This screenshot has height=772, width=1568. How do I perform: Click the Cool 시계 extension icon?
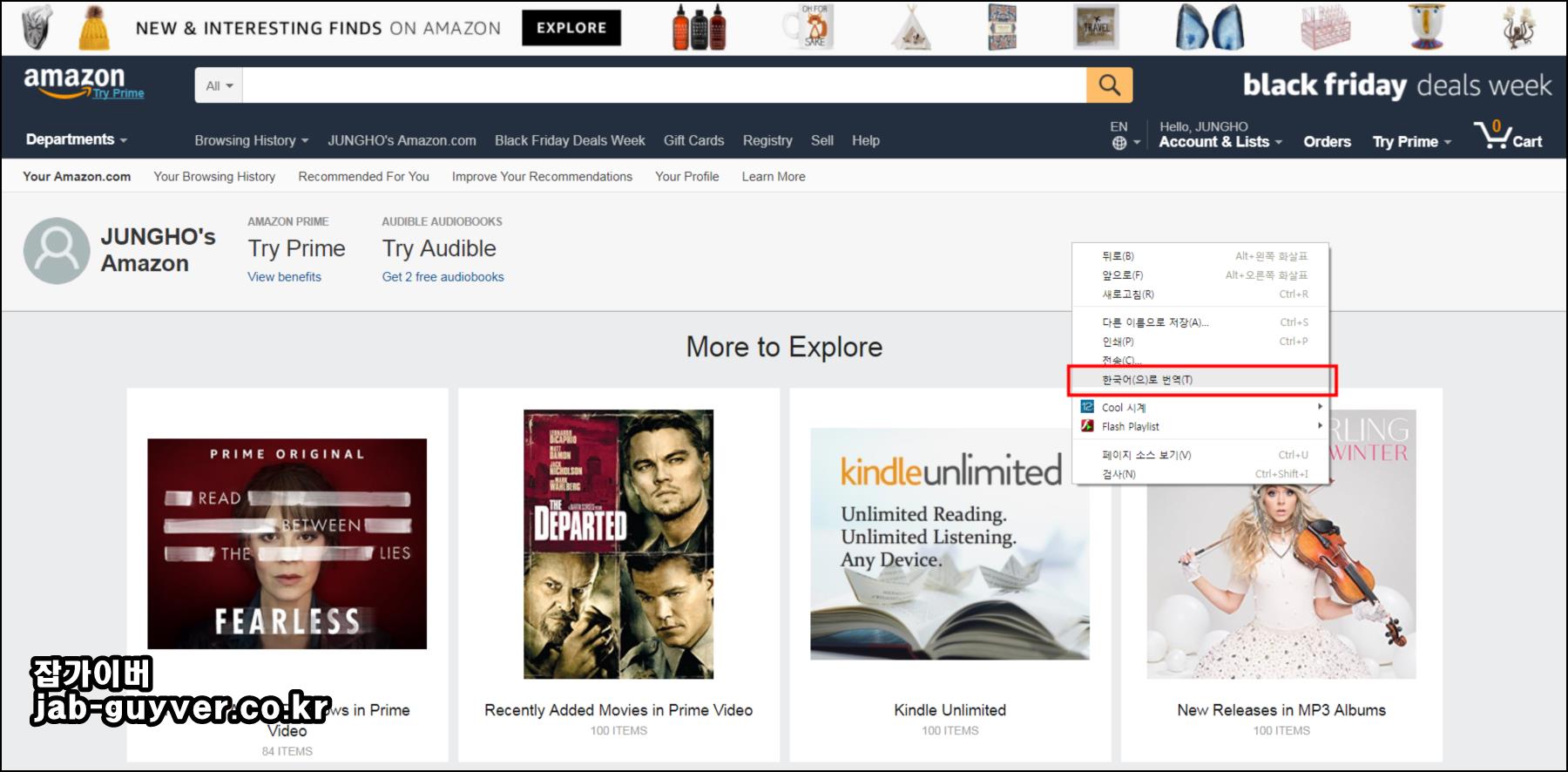pyautogui.click(x=1087, y=407)
